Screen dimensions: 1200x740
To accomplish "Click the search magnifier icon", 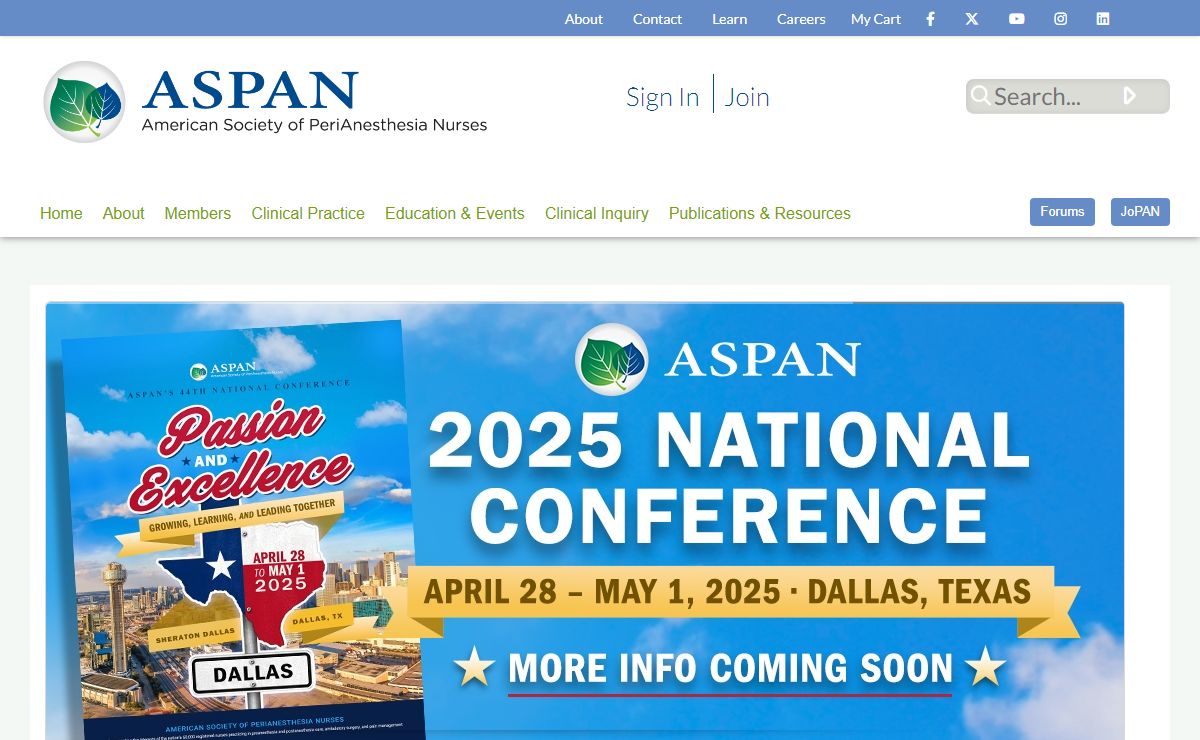I will 980,96.
